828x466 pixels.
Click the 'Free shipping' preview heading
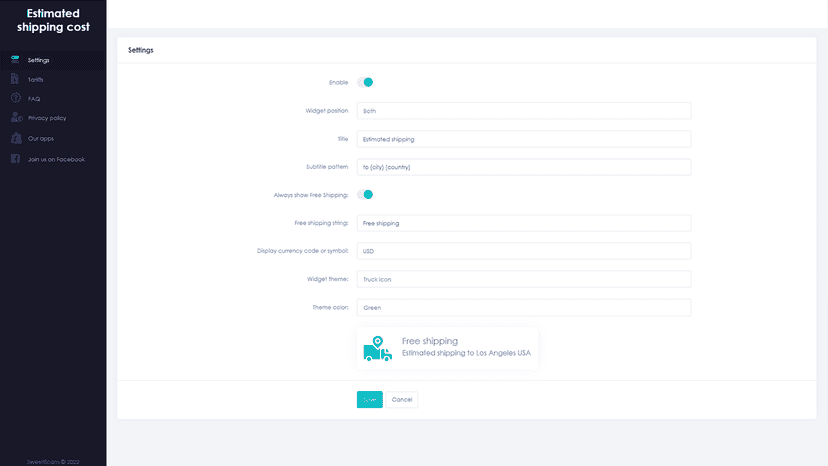tap(430, 341)
